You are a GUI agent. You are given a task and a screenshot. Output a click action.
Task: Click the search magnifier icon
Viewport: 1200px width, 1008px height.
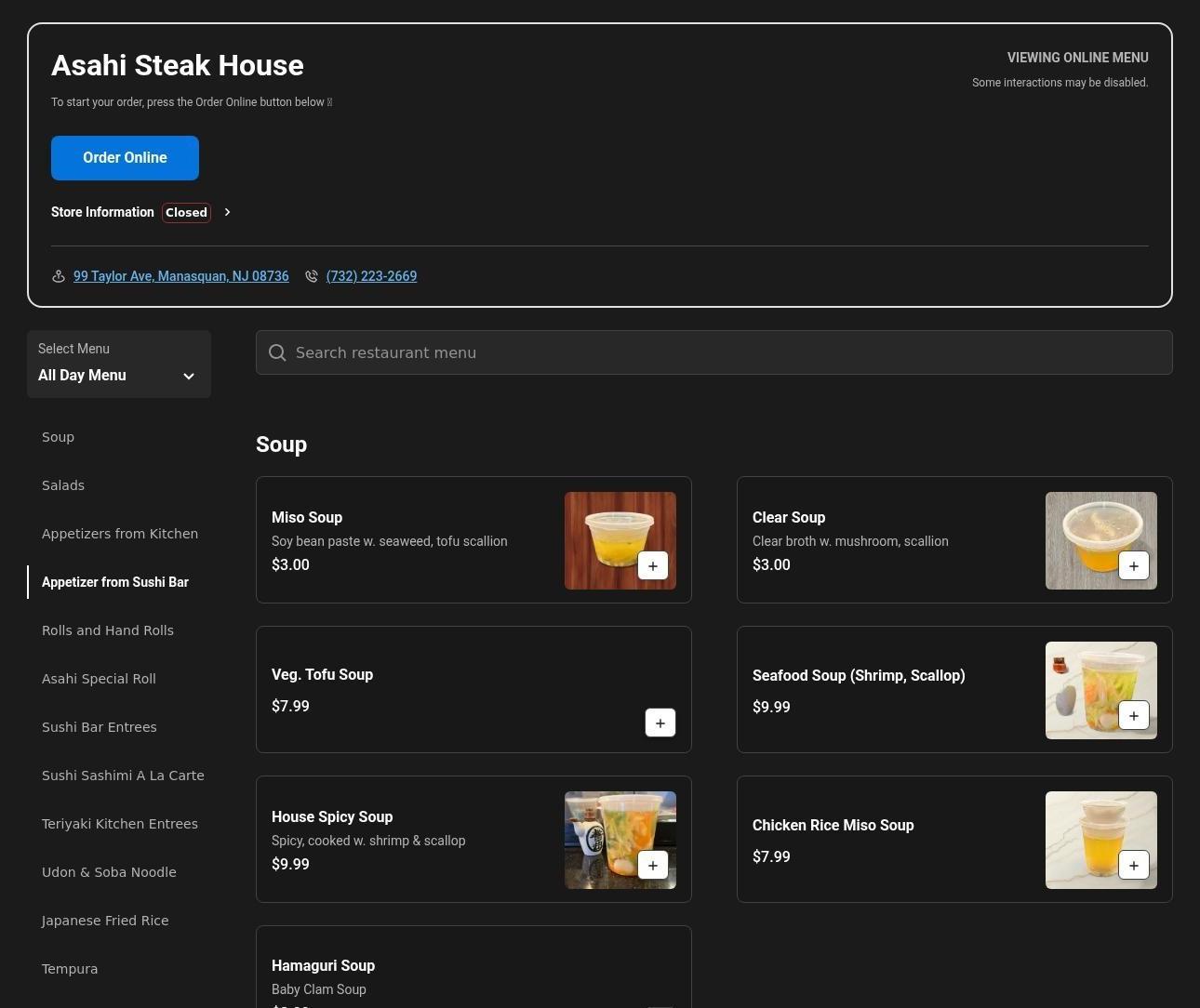[x=277, y=352]
